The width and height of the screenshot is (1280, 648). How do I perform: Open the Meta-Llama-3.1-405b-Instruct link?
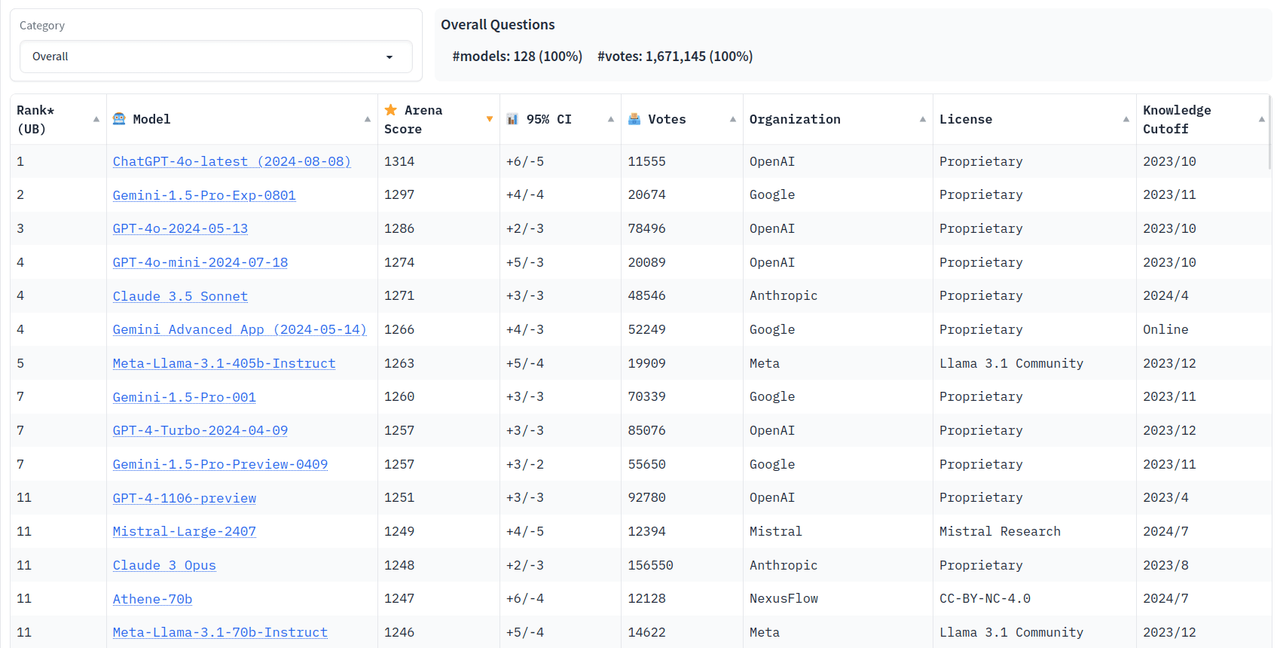click(224, 363)
